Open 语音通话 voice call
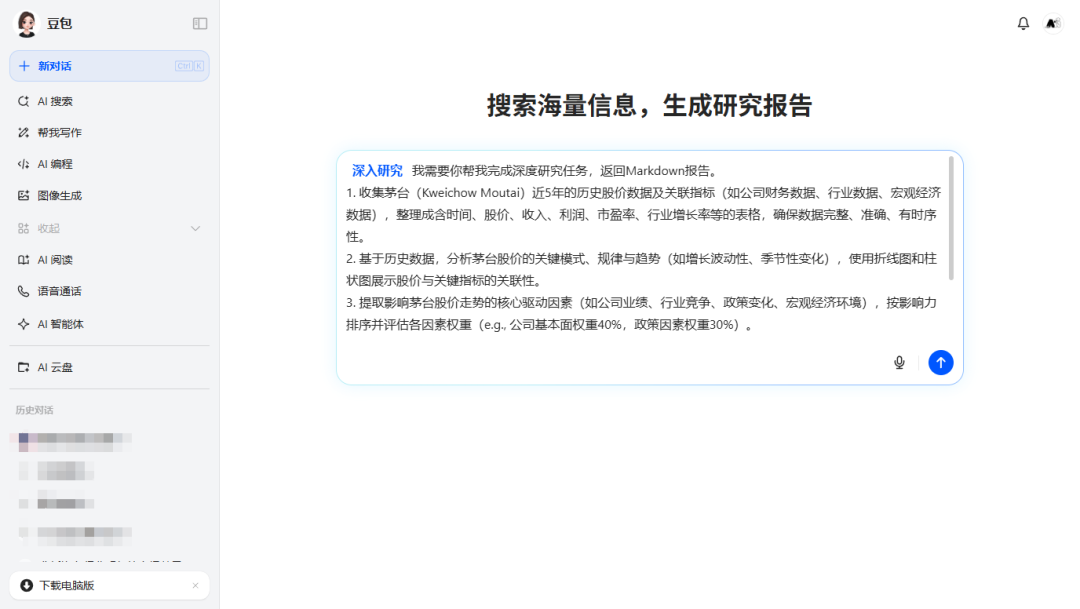 pos(110,291)
